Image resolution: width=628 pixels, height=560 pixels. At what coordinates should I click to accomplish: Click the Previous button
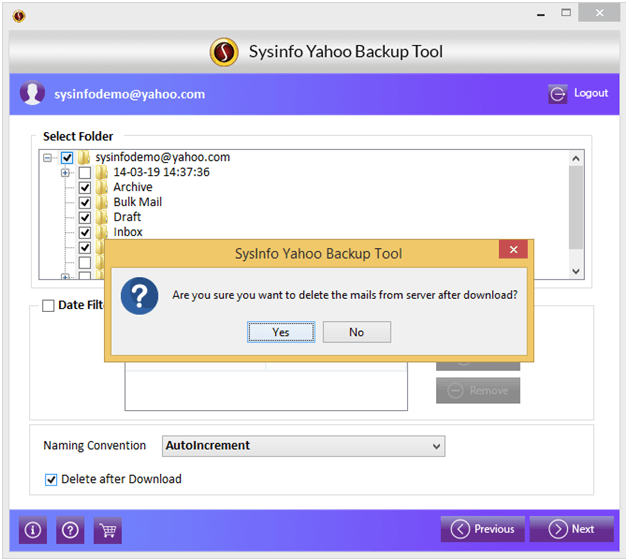pyautogui.click(x=483, y=529)
